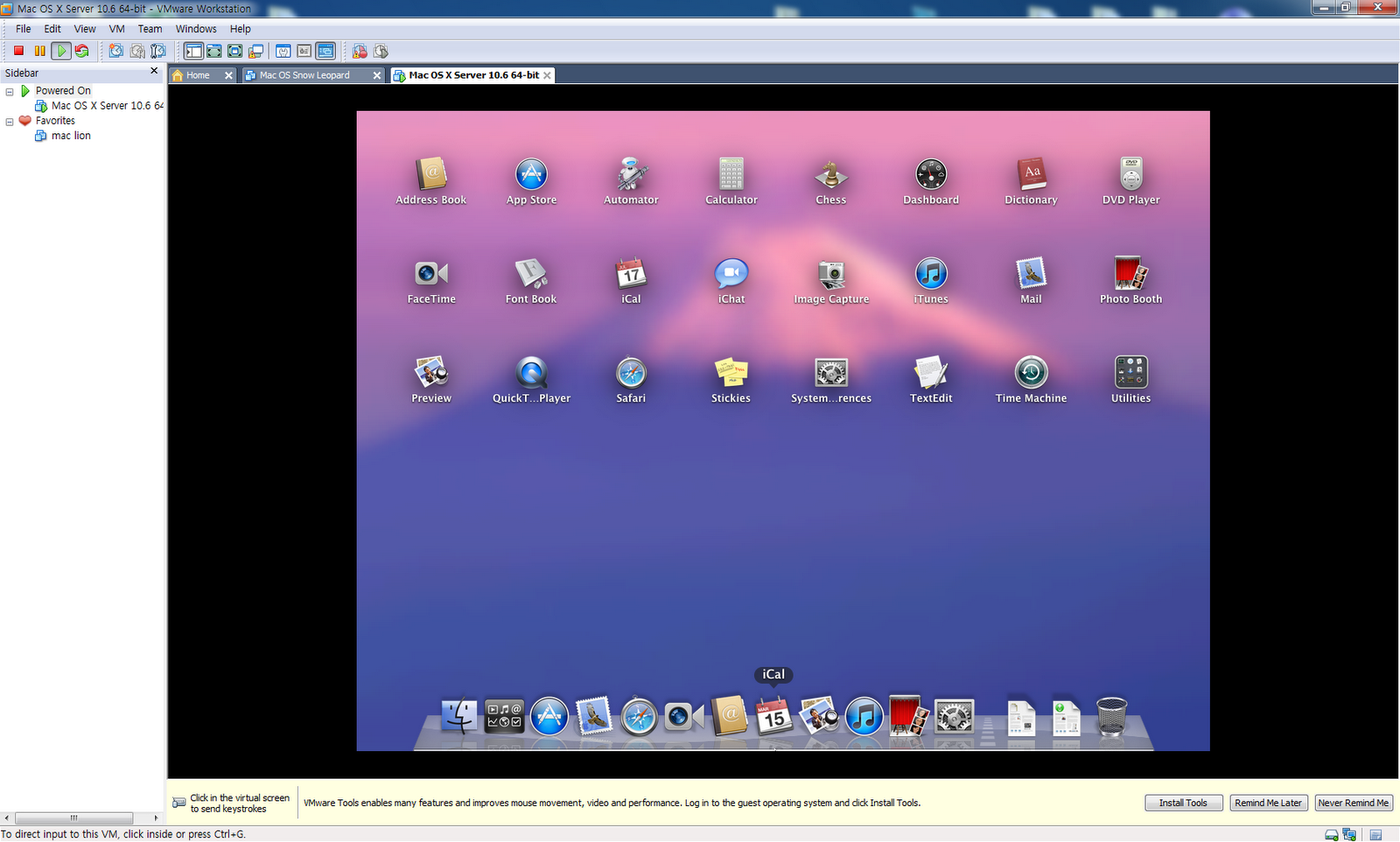The height and width of the screenshot is (842, 1400).
Task: Open the Help menu
Action: [x=240, y=29]
